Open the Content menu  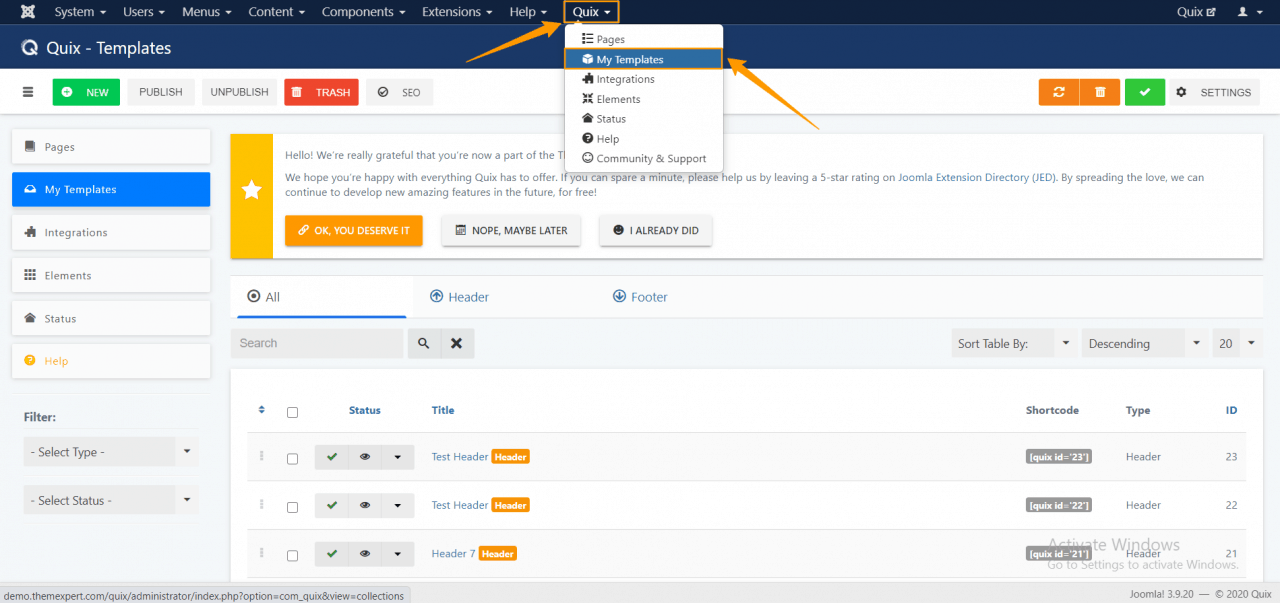(x=278, y=12)
